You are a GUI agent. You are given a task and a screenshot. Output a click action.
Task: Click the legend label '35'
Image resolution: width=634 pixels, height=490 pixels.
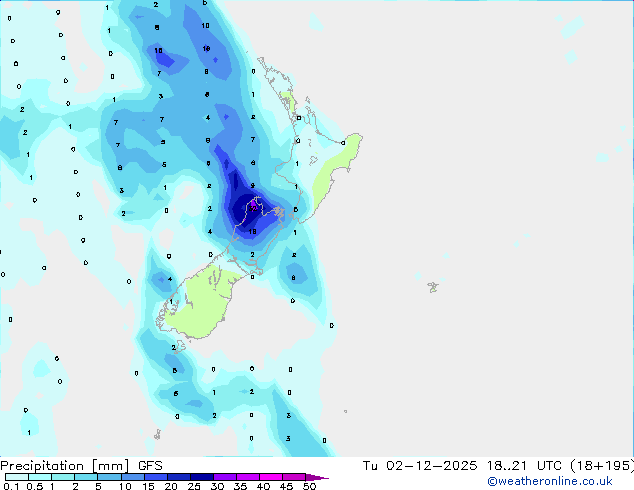tap(240, 486)
